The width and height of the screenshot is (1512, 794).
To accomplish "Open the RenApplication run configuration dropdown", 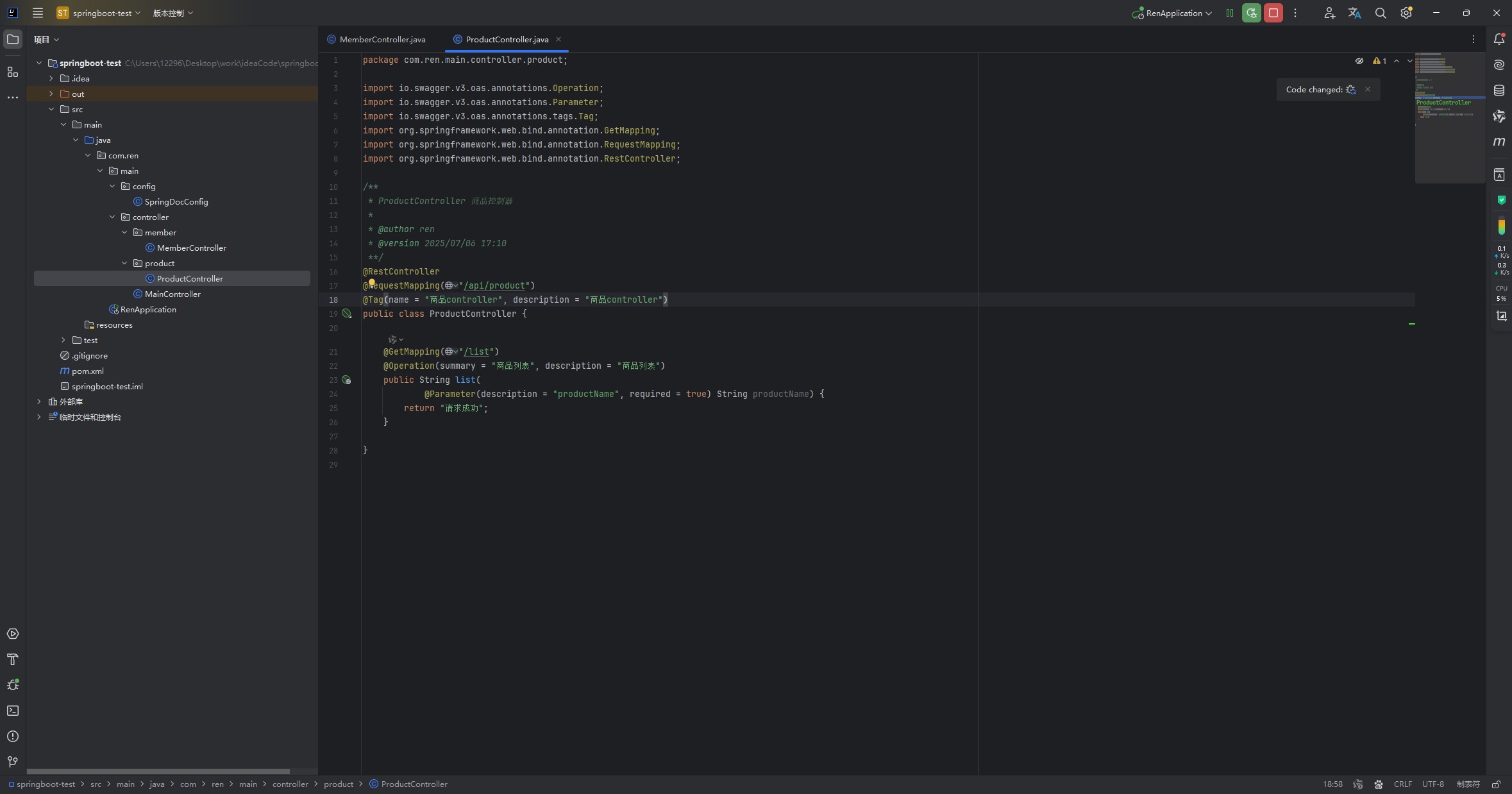I will tap(1173, 13).
